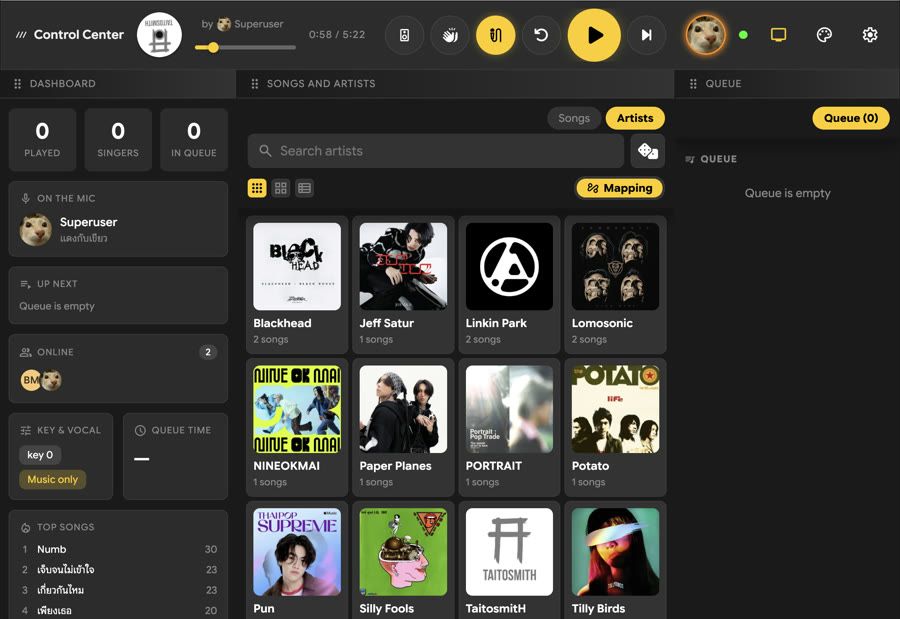This screenshot has height=619, width=900.
Task: Open the Silly Fools artist card
Action: (x=403, y=560)
